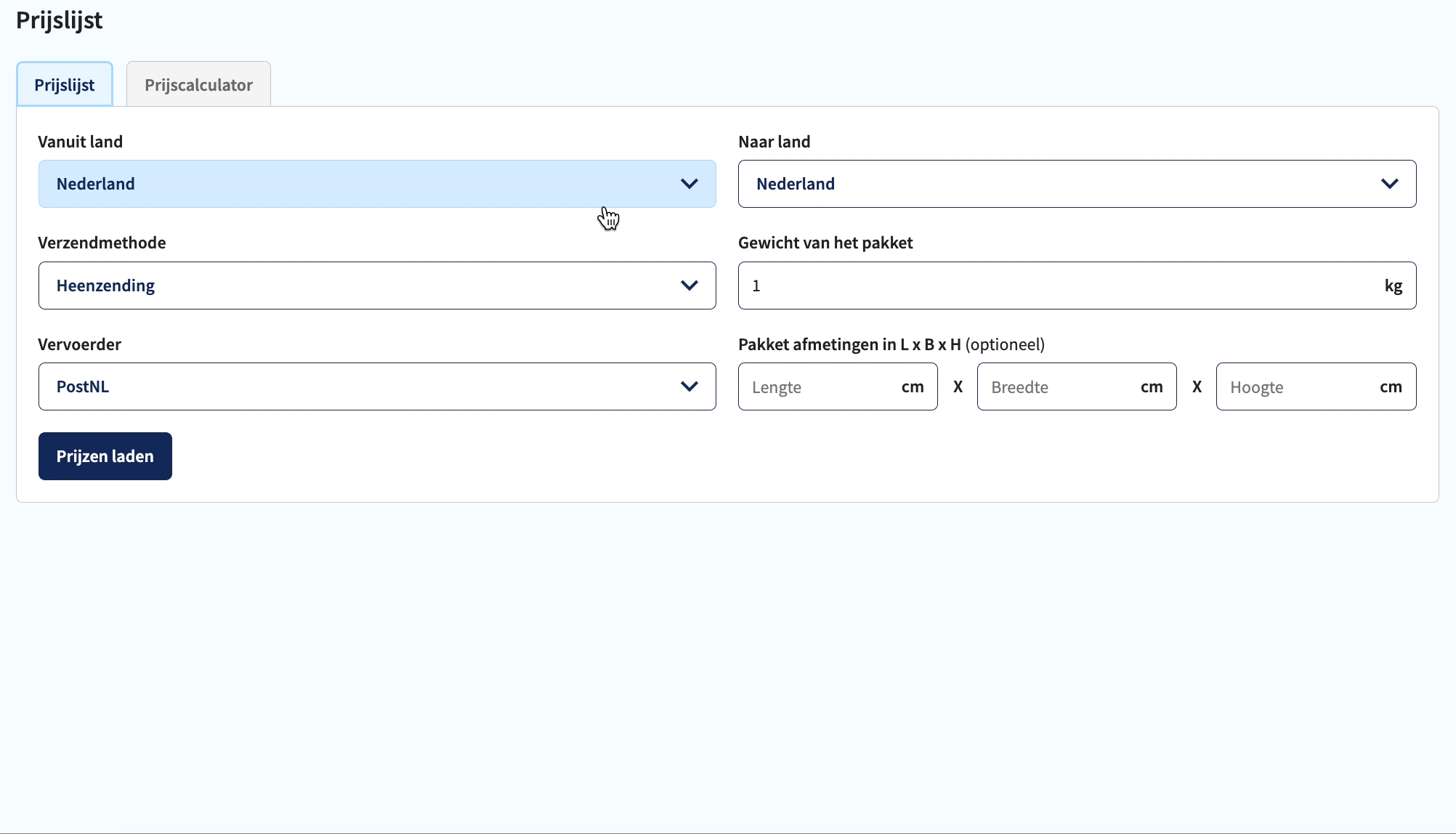Click the Pakket afmetingen label text
This screenshot has width=1456, height=834.
[x=891, y=344]
